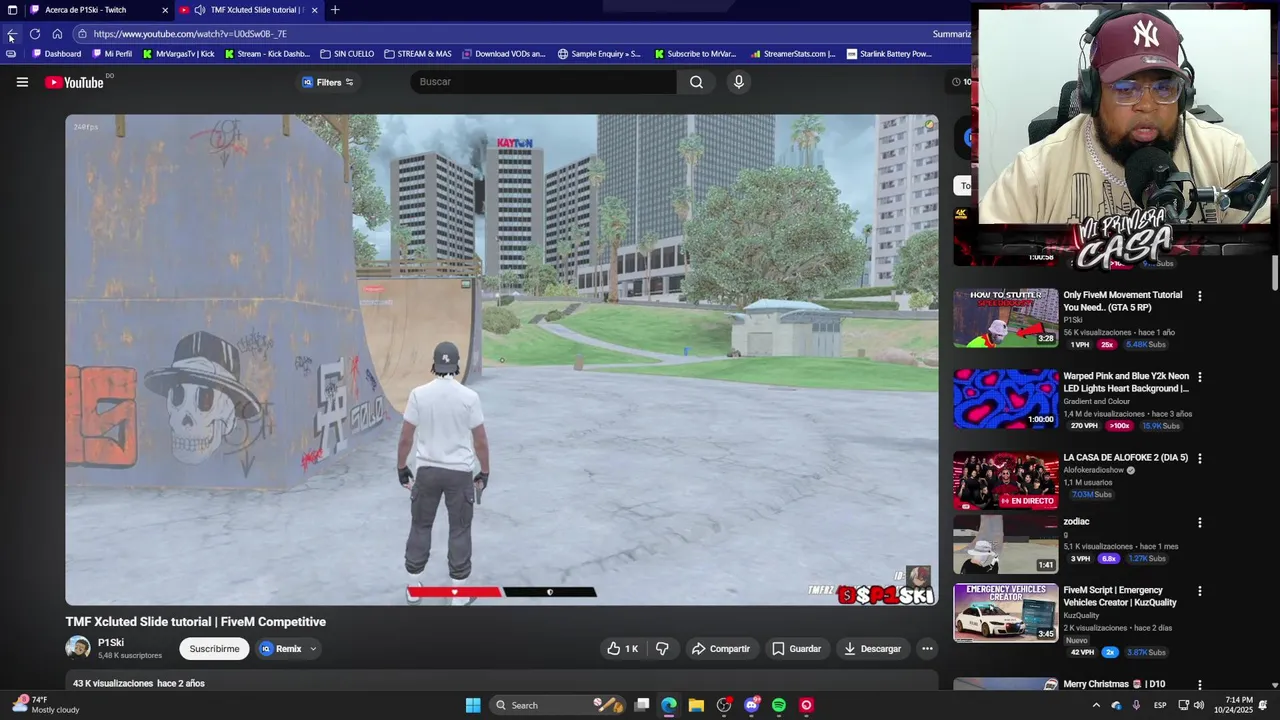The height and width of the screenshot is (720, 1280).
Task: Open the YouTube hamburger guide menu
Action: (22, 82)
